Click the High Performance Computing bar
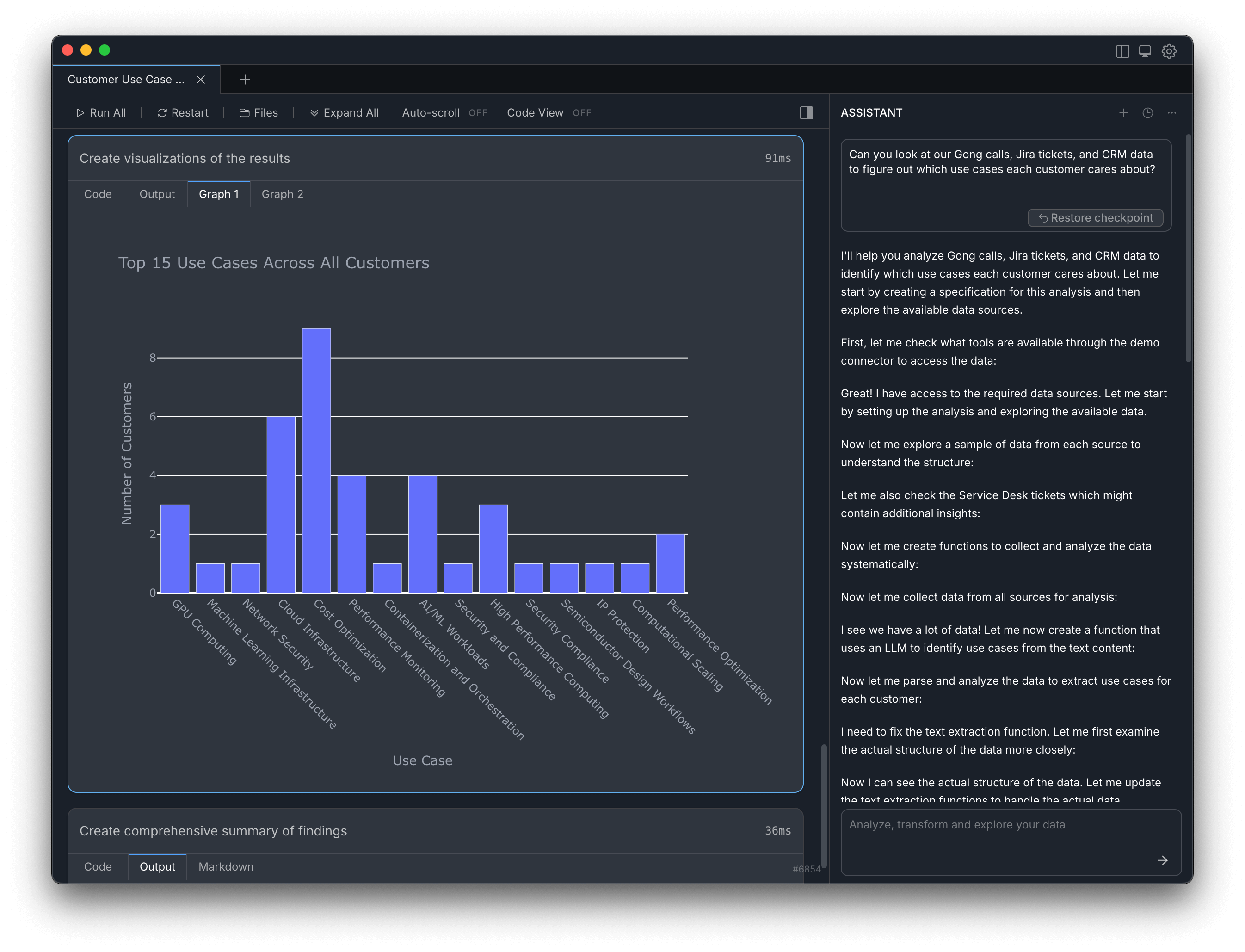The height and width of the screenshot is (952, 1245). point(493,549)
